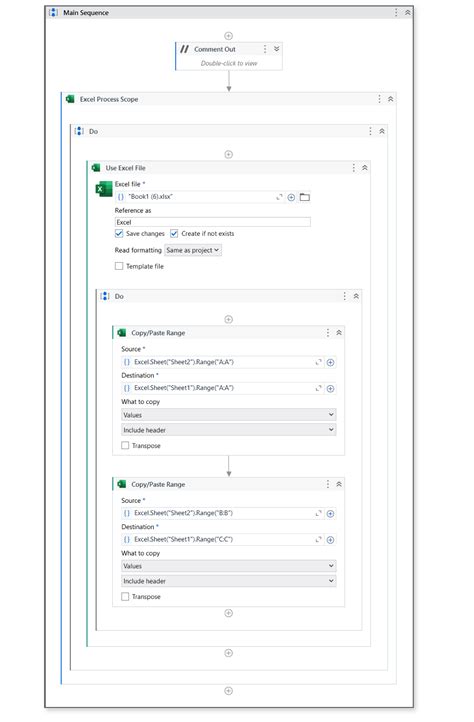Enable Template file checkbox
The height and width of the screenshot is (722, 474).
coord(119,266)
